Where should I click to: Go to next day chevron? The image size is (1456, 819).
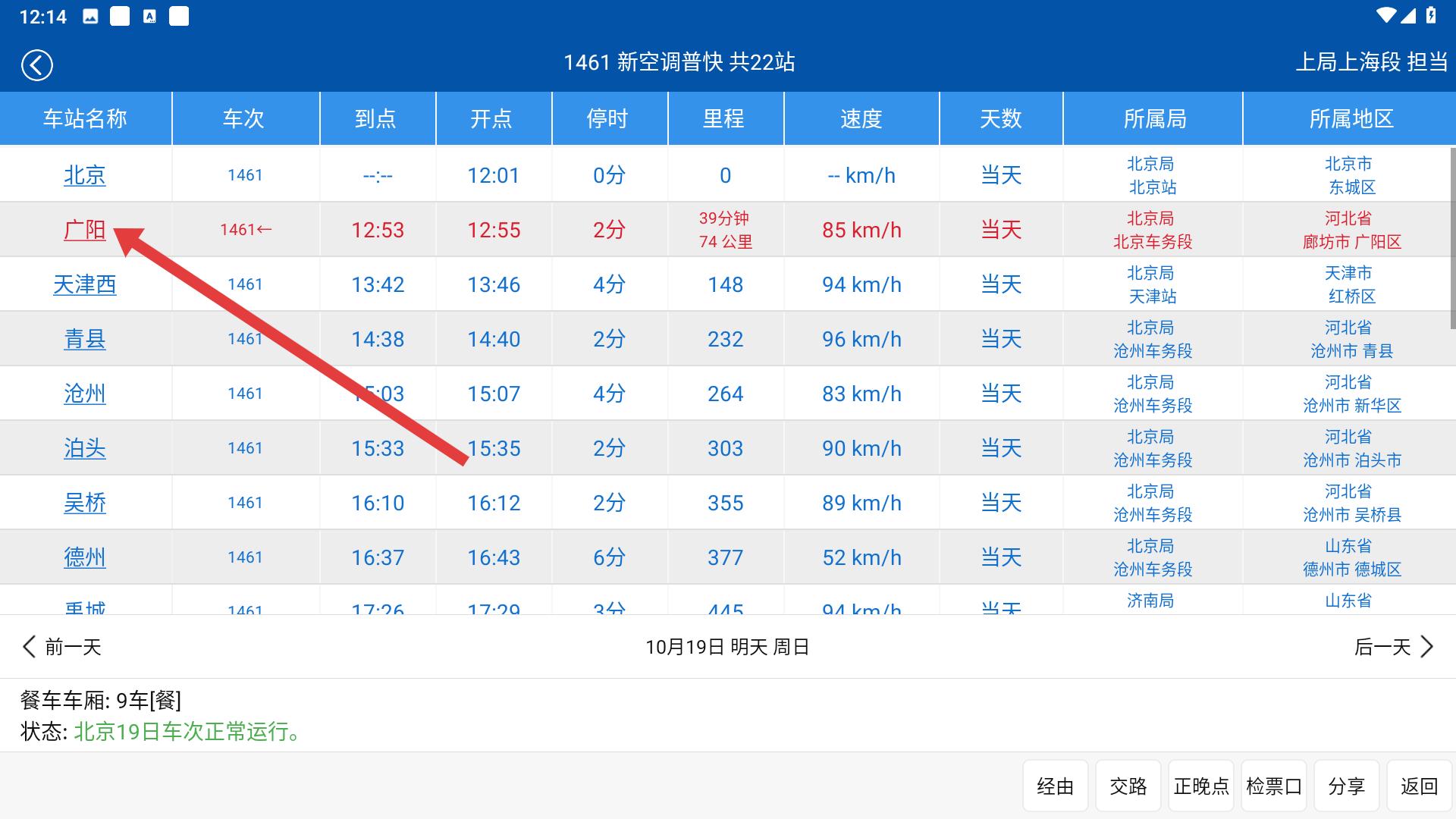1426,647
